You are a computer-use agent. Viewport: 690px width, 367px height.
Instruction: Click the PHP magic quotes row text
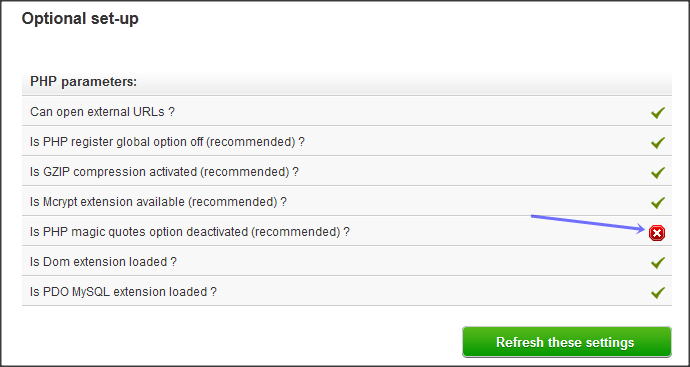(x=190, y=232)
